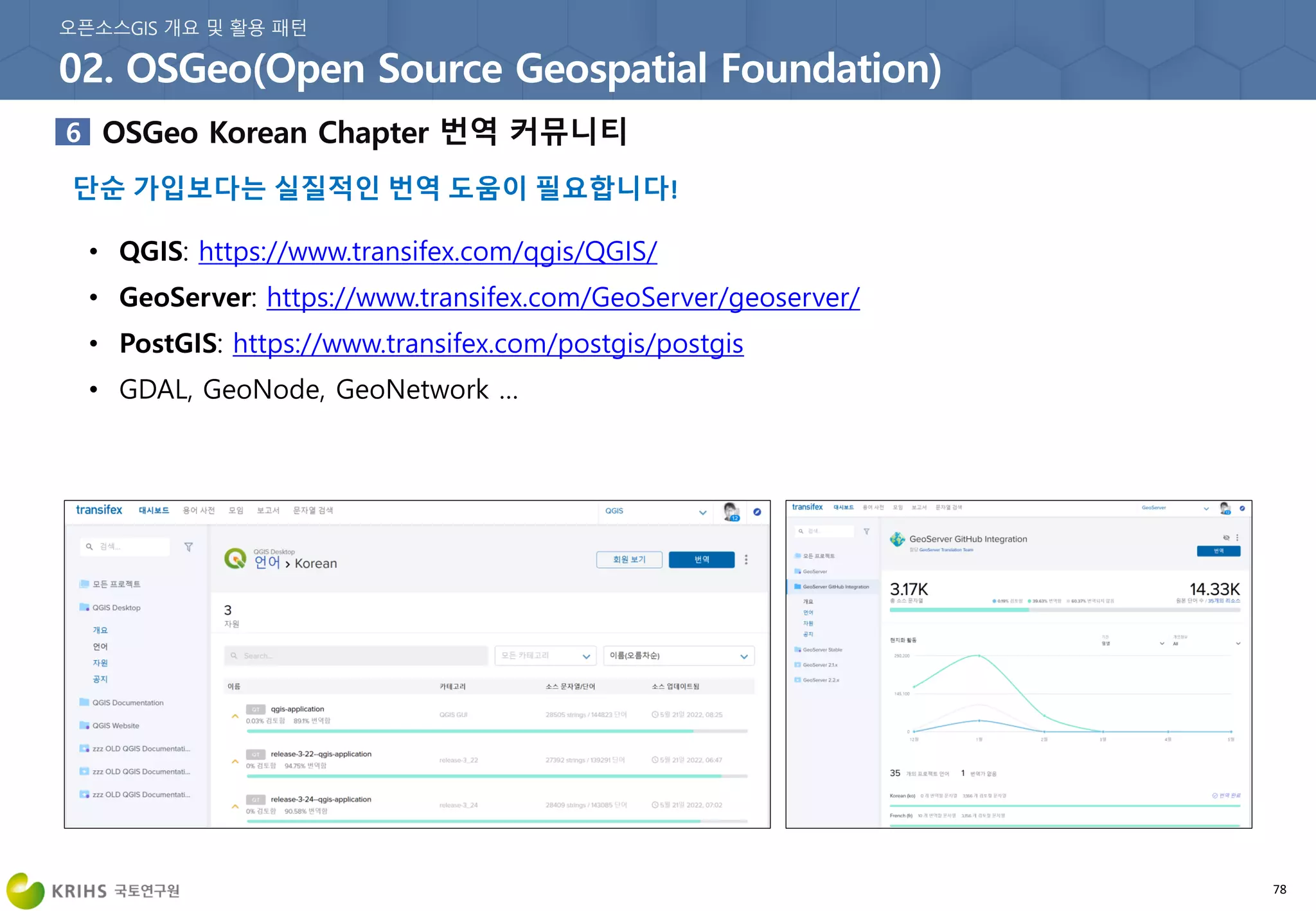This screenshot has height=911, width=1316.
Task: Click the QGIS Documentation folder icon
Action: pos(84,702)
